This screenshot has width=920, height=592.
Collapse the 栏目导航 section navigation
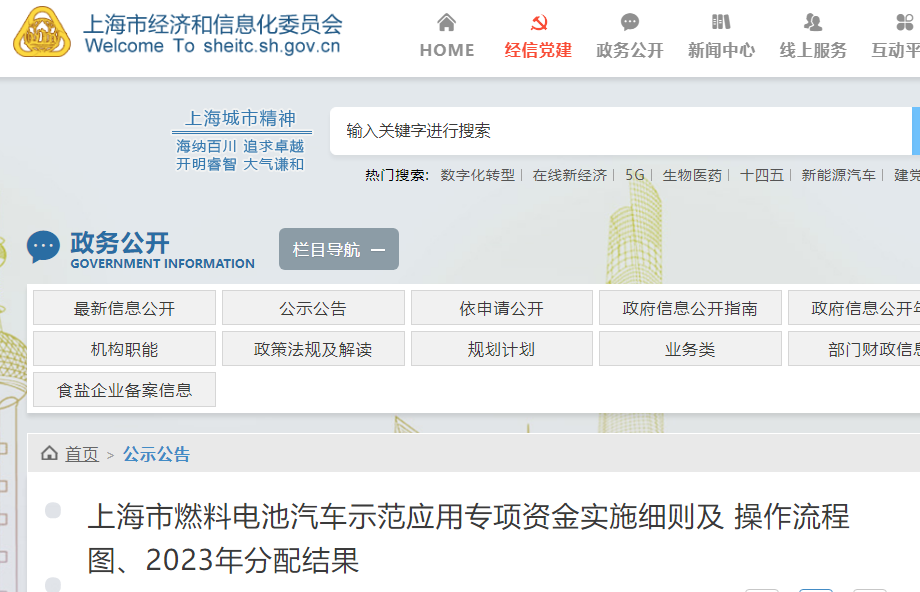[338, 250]
